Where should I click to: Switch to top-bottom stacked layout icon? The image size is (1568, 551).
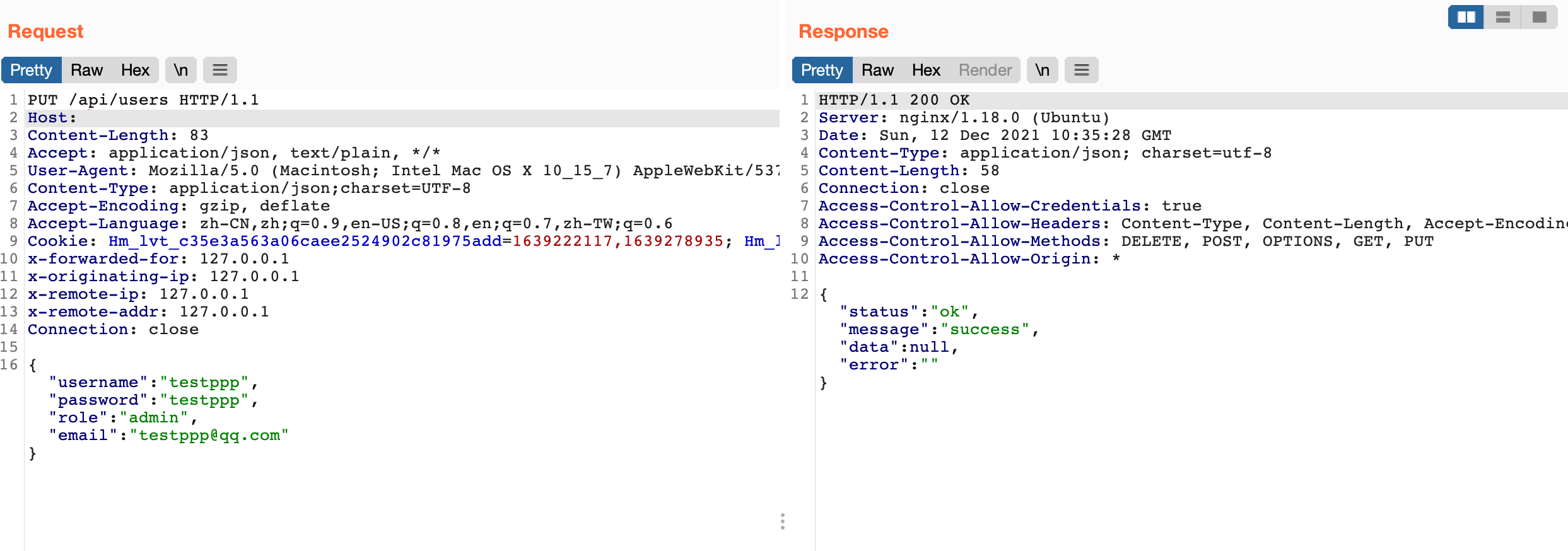click(x=1503, y=17)
